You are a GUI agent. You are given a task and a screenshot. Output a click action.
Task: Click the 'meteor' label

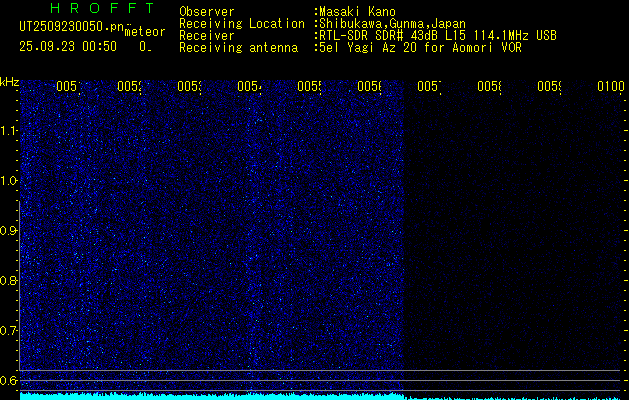145,32
